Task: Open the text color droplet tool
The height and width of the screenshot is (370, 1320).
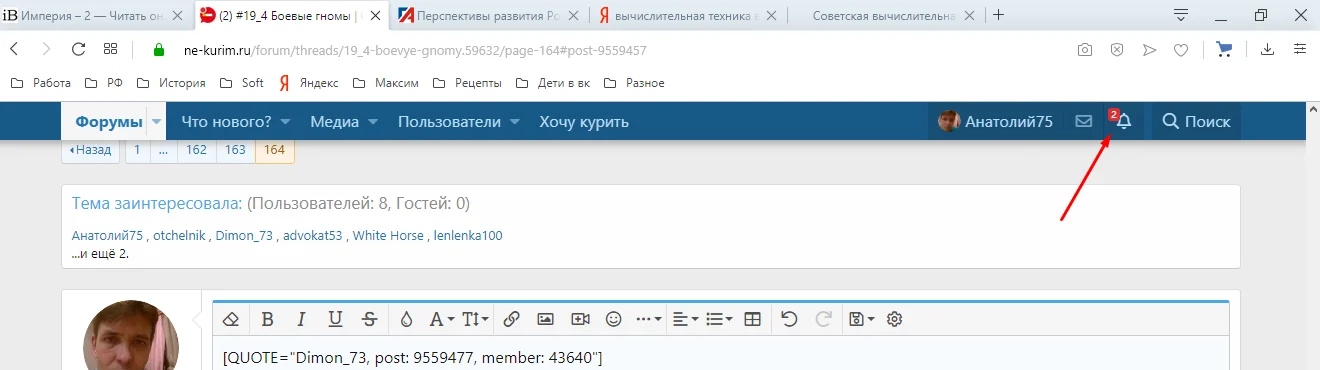Action: point(406,319)
